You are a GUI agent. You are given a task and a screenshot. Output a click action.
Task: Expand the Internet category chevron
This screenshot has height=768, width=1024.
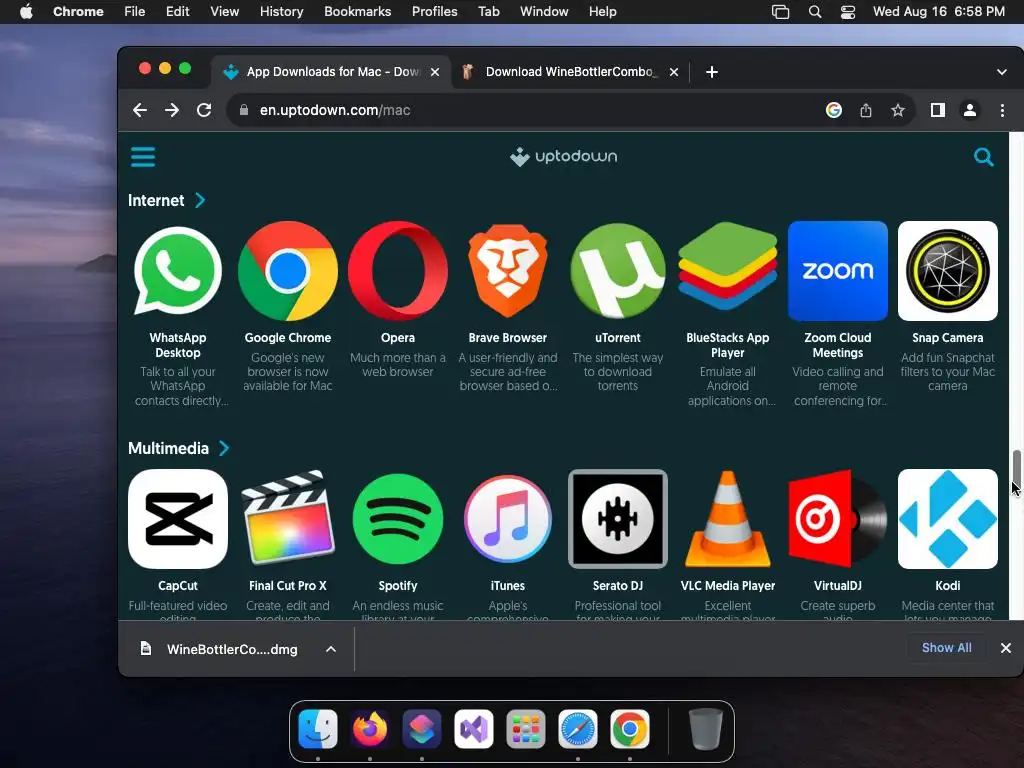tap(200, 200)
